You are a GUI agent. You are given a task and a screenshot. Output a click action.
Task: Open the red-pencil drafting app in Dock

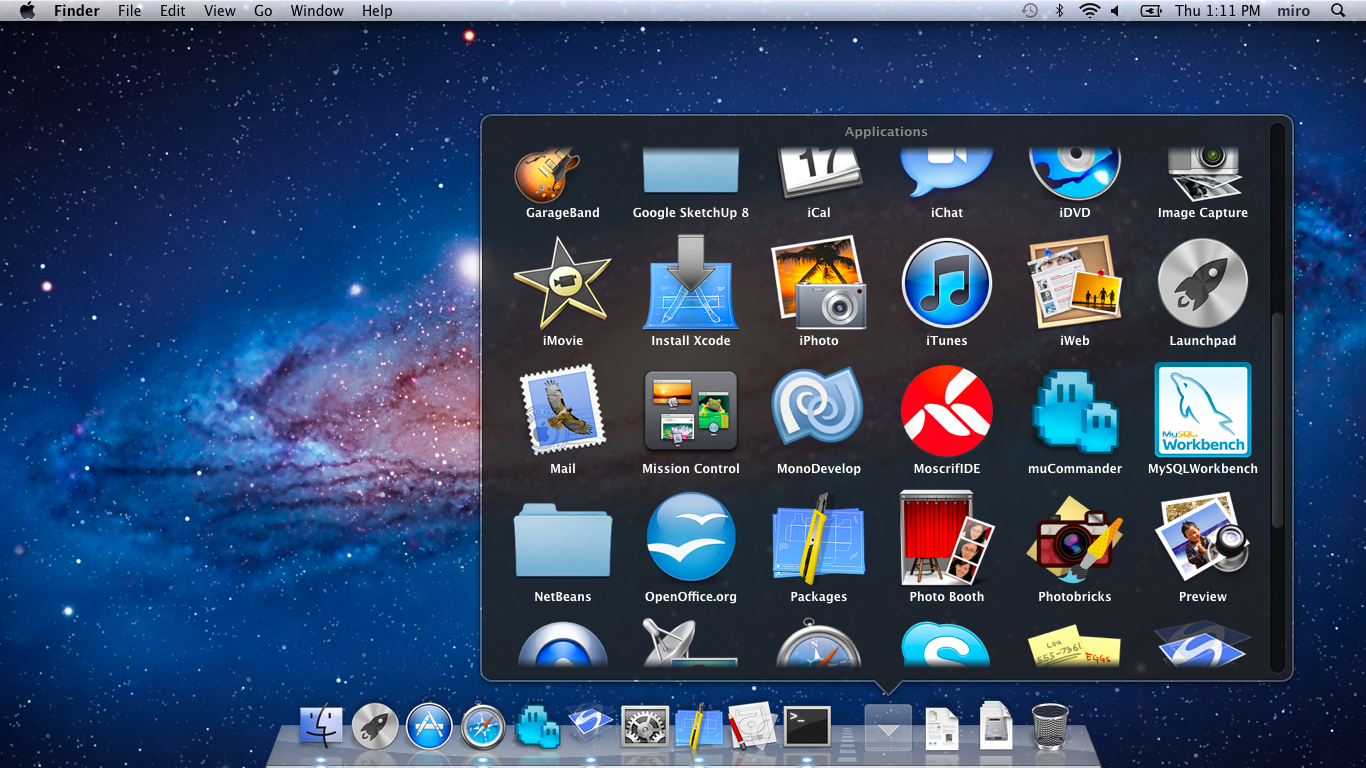pos(752,726)
